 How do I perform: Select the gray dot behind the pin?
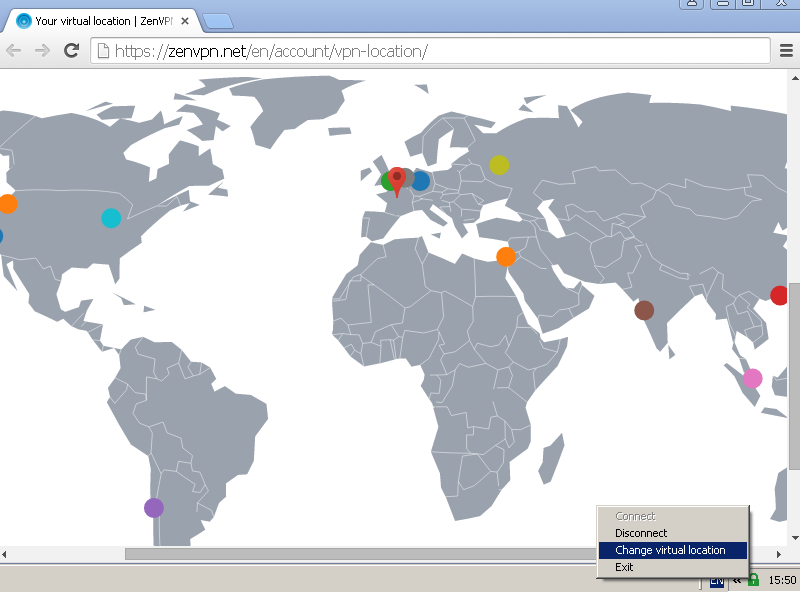click(409, 177)
